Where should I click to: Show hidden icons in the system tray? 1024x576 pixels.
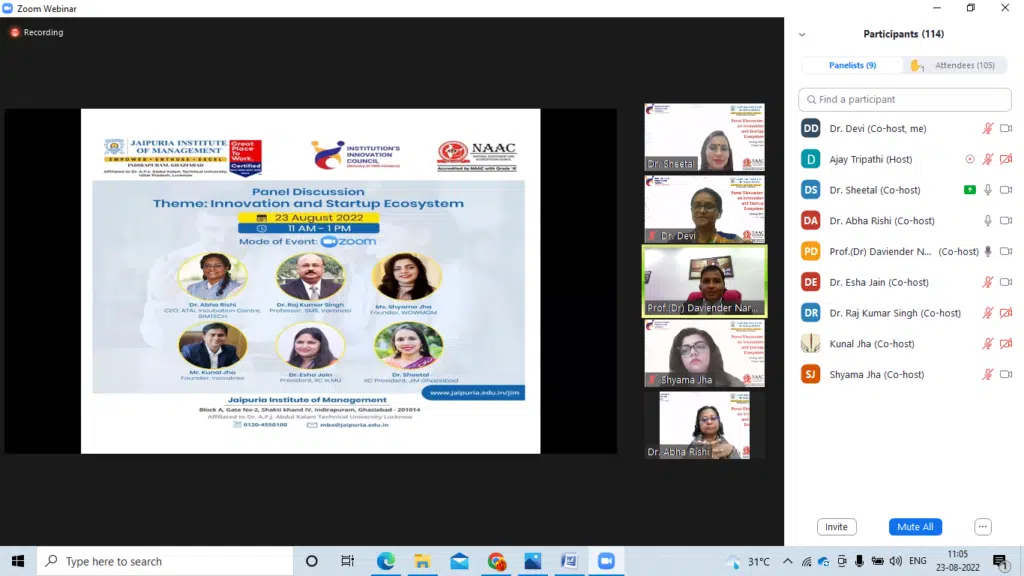[787, 561]
